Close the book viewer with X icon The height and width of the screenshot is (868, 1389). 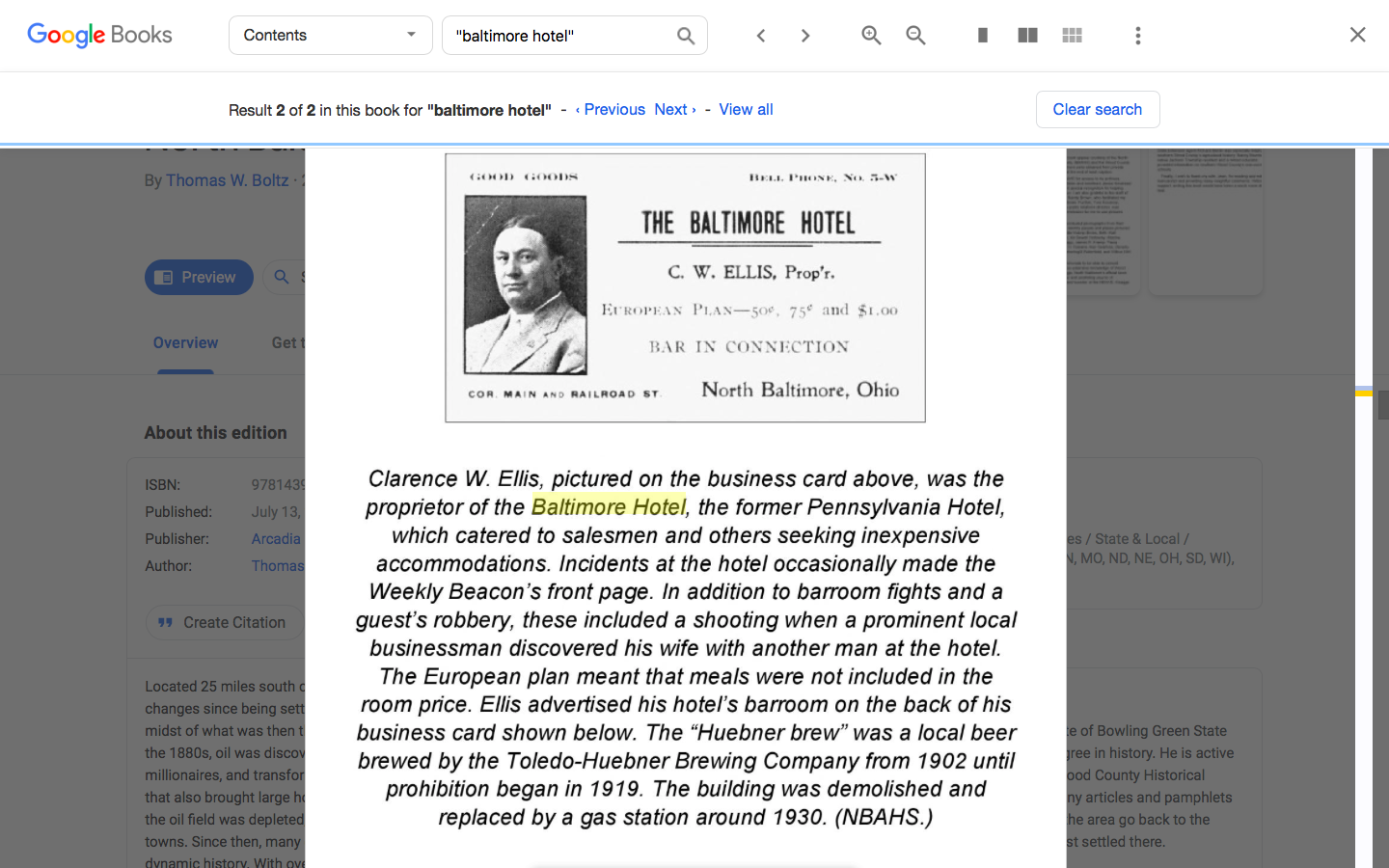(x=1357, y=35)
